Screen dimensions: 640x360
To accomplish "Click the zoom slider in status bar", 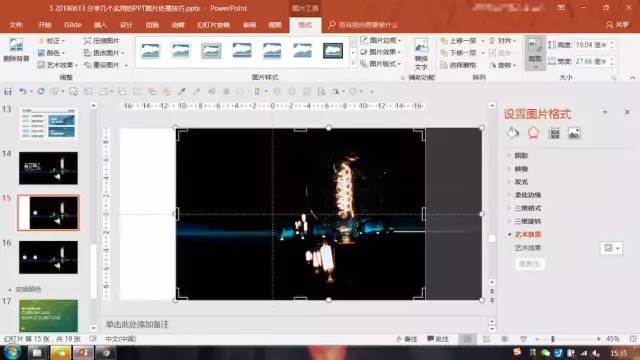I will click(x=567, y=339).
